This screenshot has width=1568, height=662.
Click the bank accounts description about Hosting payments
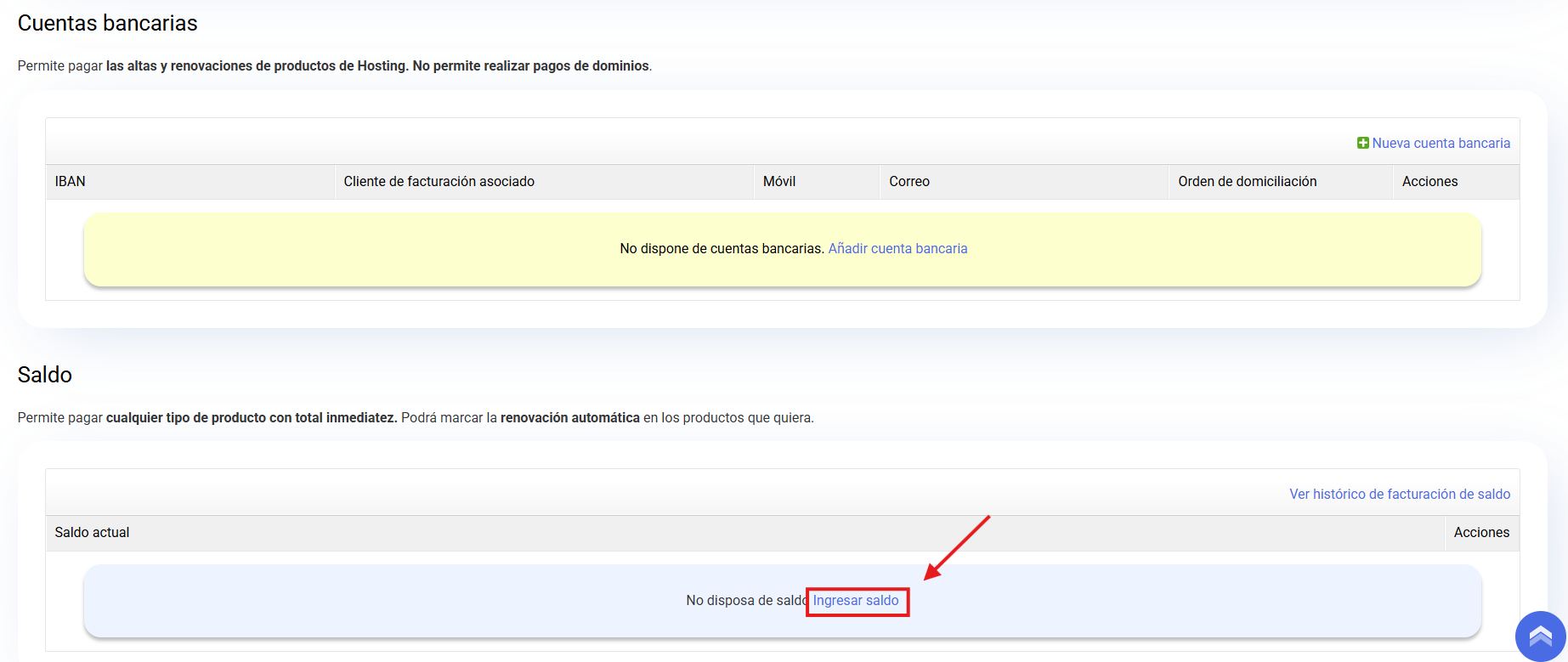pyautogui.click(x=334, y=66)
